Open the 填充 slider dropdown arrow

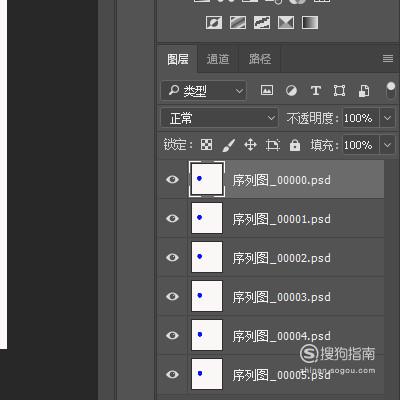387,145
